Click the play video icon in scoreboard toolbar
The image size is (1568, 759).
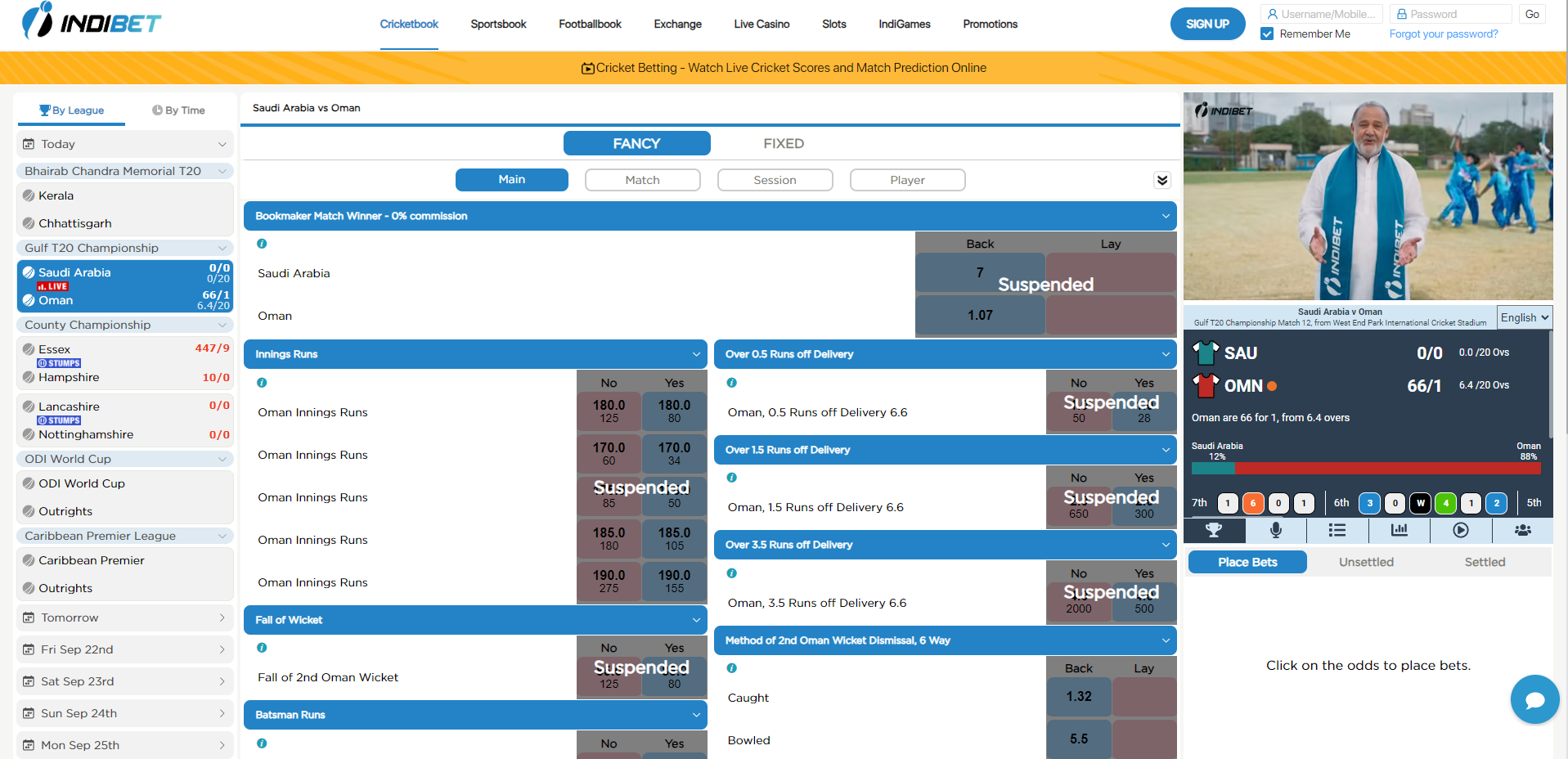pyautogui.click(x=1461, y=530)
